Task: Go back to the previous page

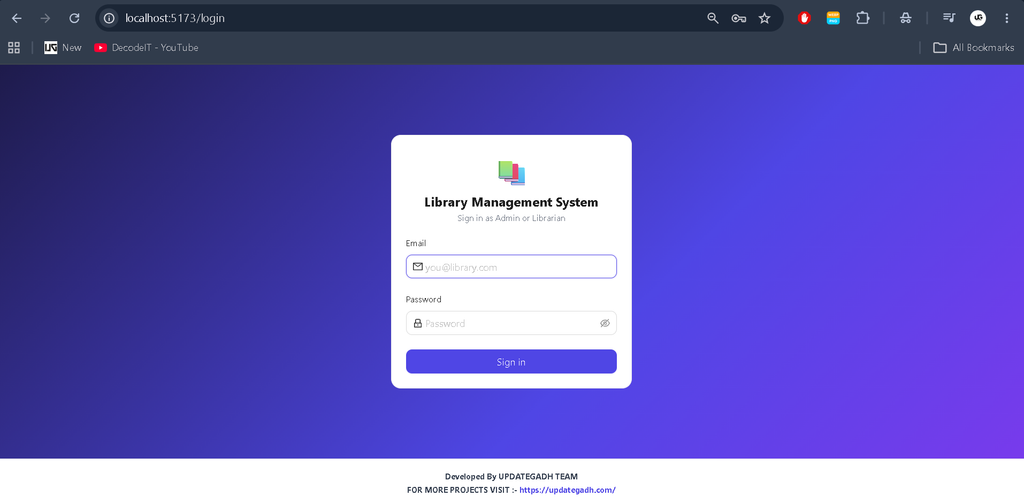Action: point(17,18)
